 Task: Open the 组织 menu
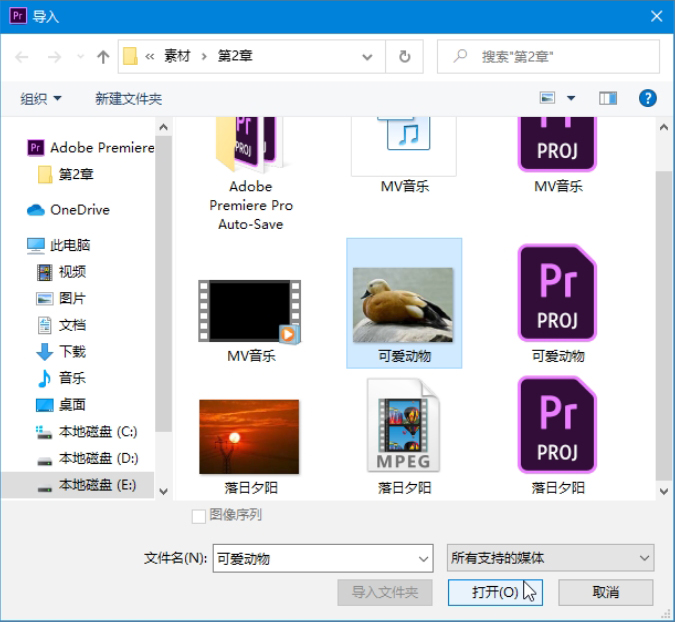point(41,99)
